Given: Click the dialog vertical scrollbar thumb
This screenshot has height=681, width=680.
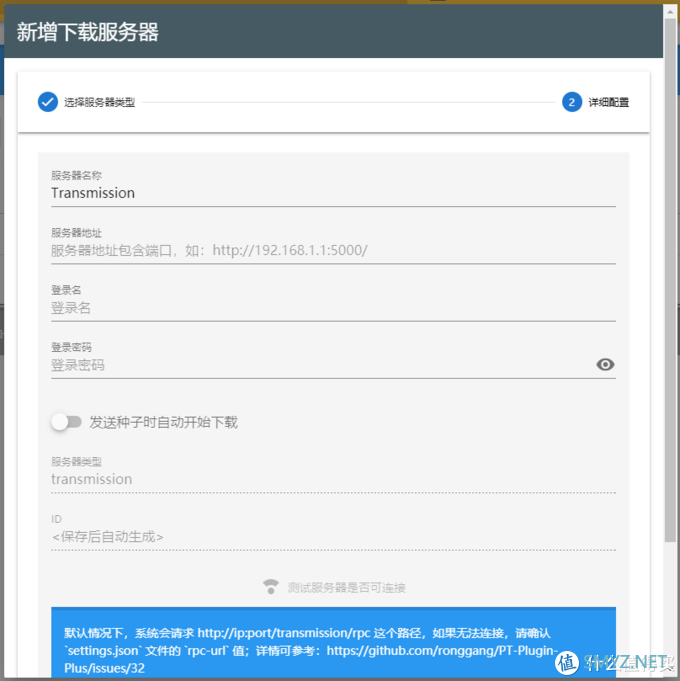Looking at the screenshot, I should [x=670, y=280].
